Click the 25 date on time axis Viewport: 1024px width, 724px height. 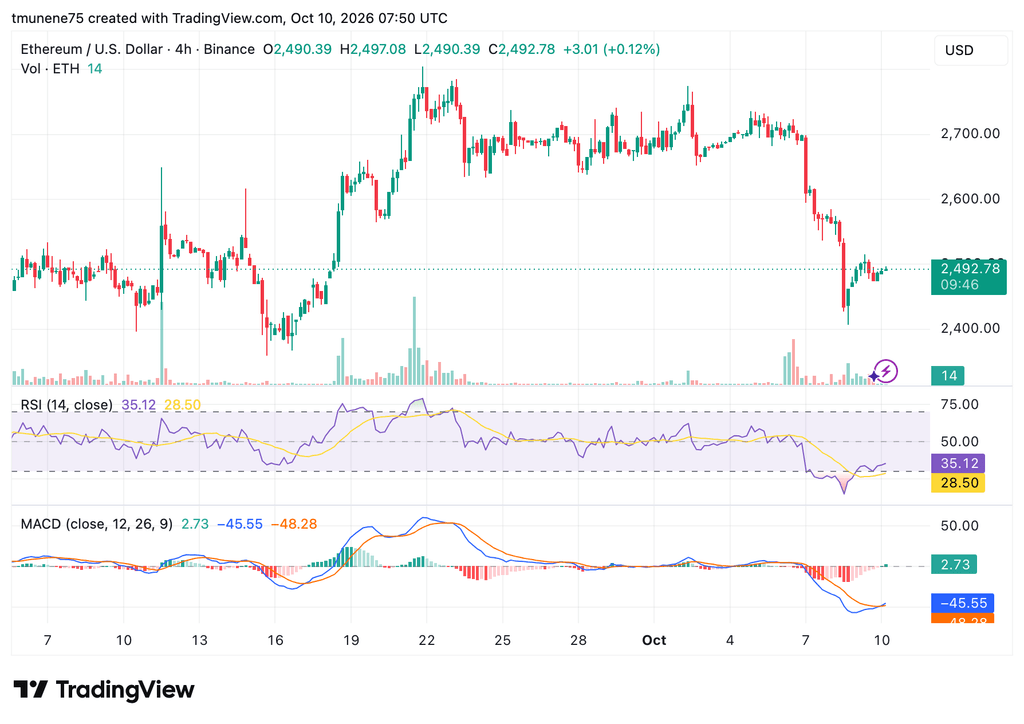[502, 640]
